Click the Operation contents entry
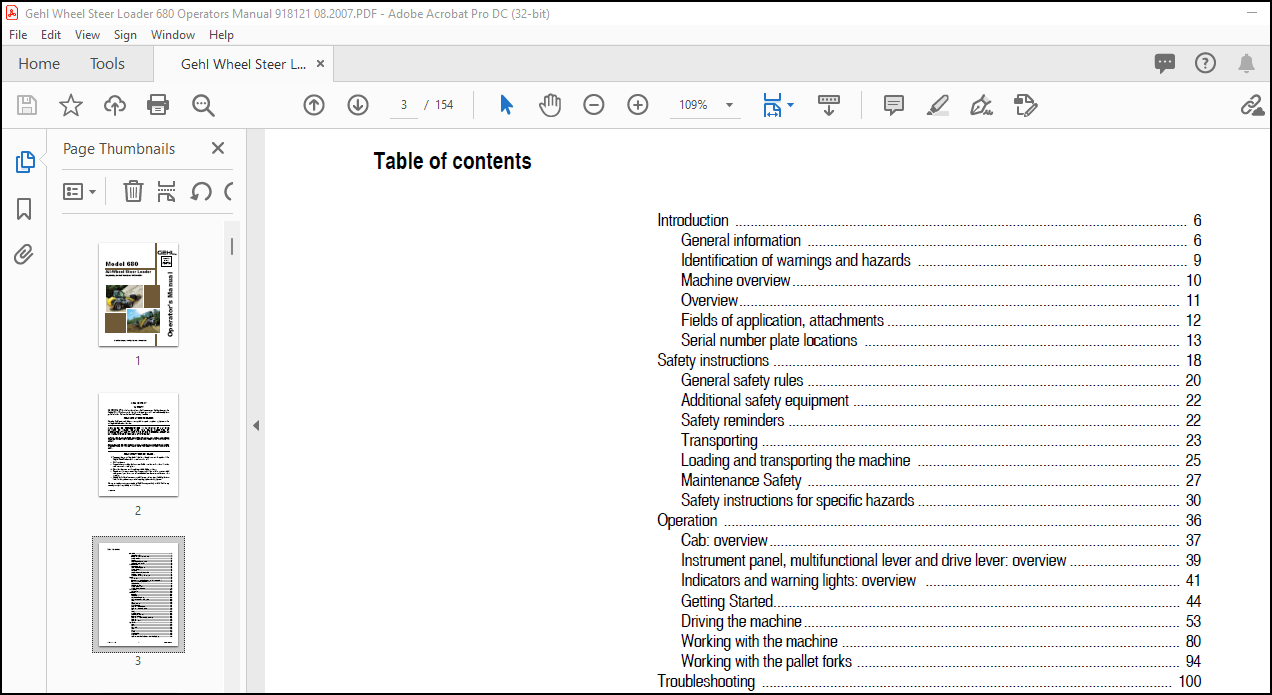The image size is (1272, 695). pyautogui.click(x=687, y=520)
